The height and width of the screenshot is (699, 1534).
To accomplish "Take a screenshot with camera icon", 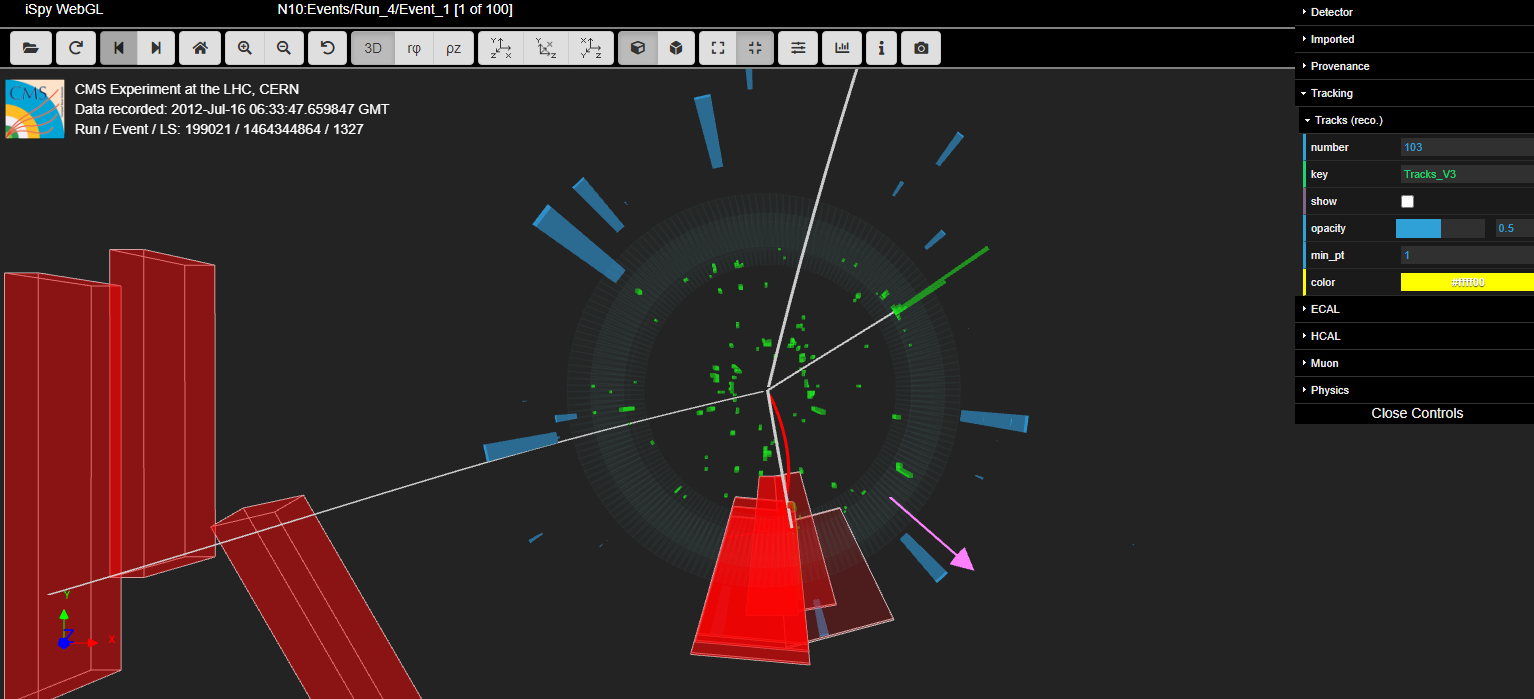I will tap(921, 48).
